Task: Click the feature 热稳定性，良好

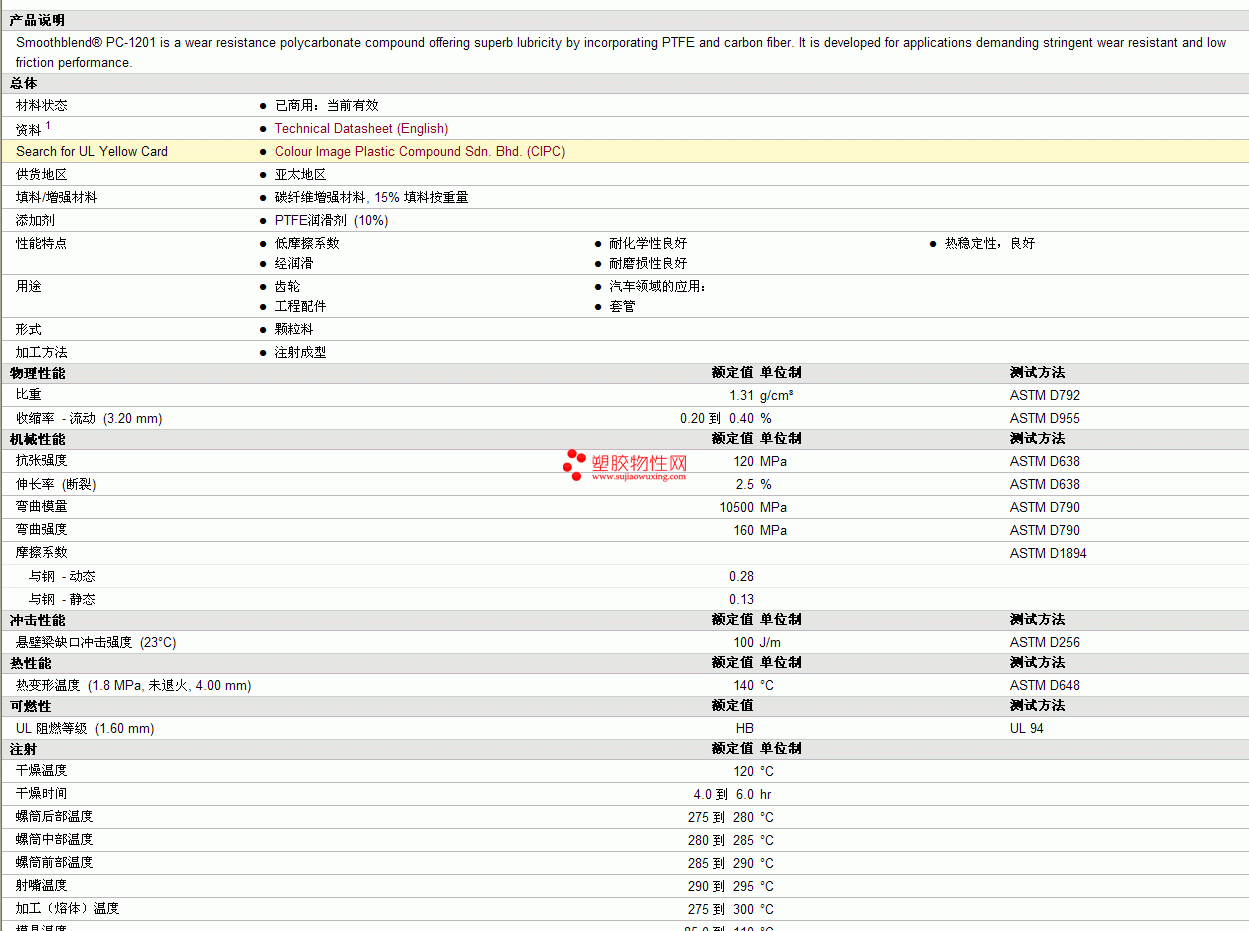Action: click(990, 243)
